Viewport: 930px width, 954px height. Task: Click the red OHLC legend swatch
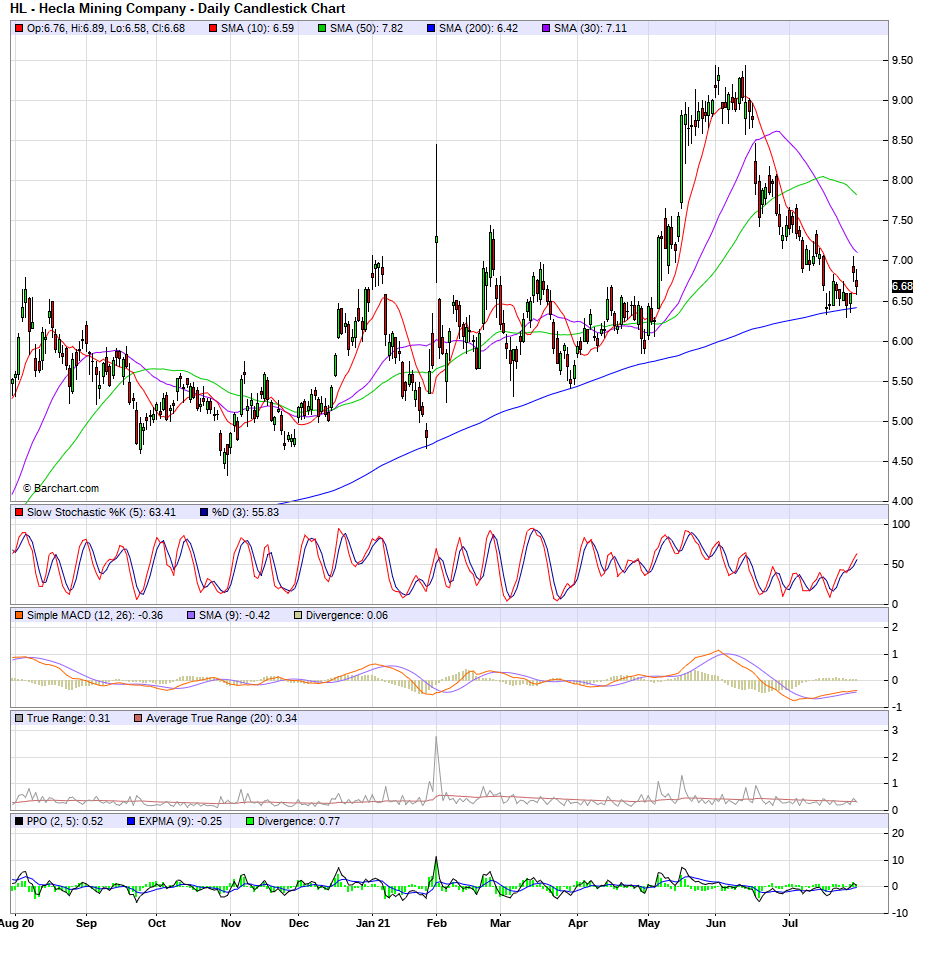(x=19, y=29)
